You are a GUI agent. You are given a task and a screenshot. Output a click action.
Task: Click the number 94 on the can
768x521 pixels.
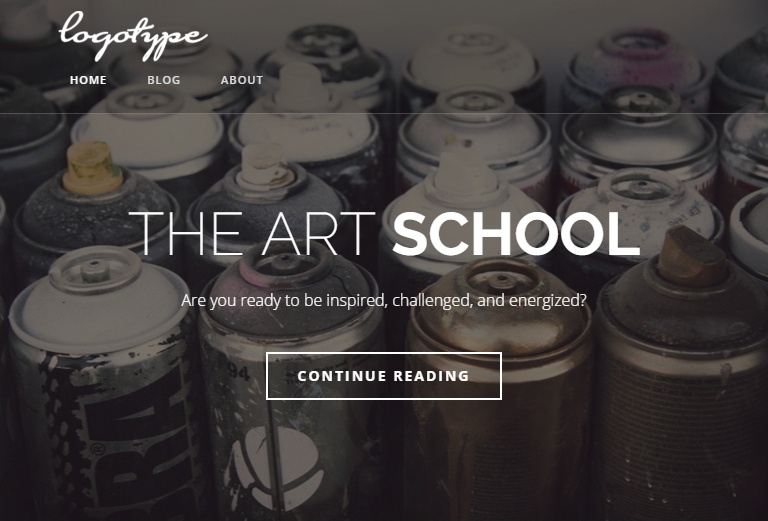pyautogui.click(x=239, y=373)
